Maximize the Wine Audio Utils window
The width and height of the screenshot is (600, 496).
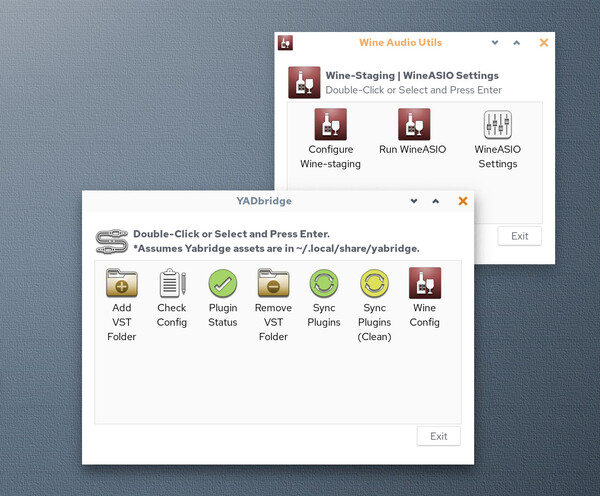pyautogui.click(x=517, y=42)
